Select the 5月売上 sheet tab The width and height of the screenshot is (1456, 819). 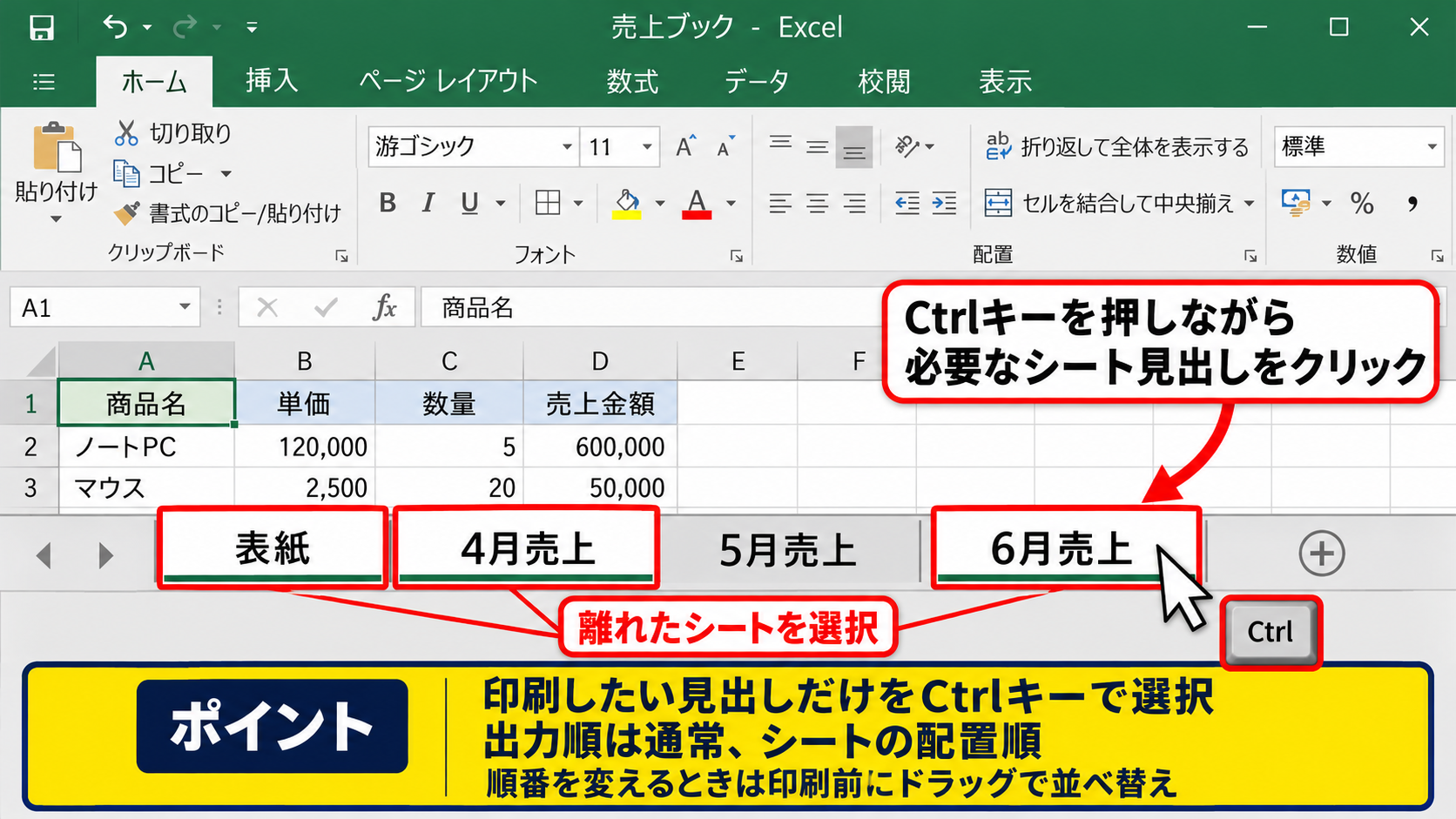point(788,551)
